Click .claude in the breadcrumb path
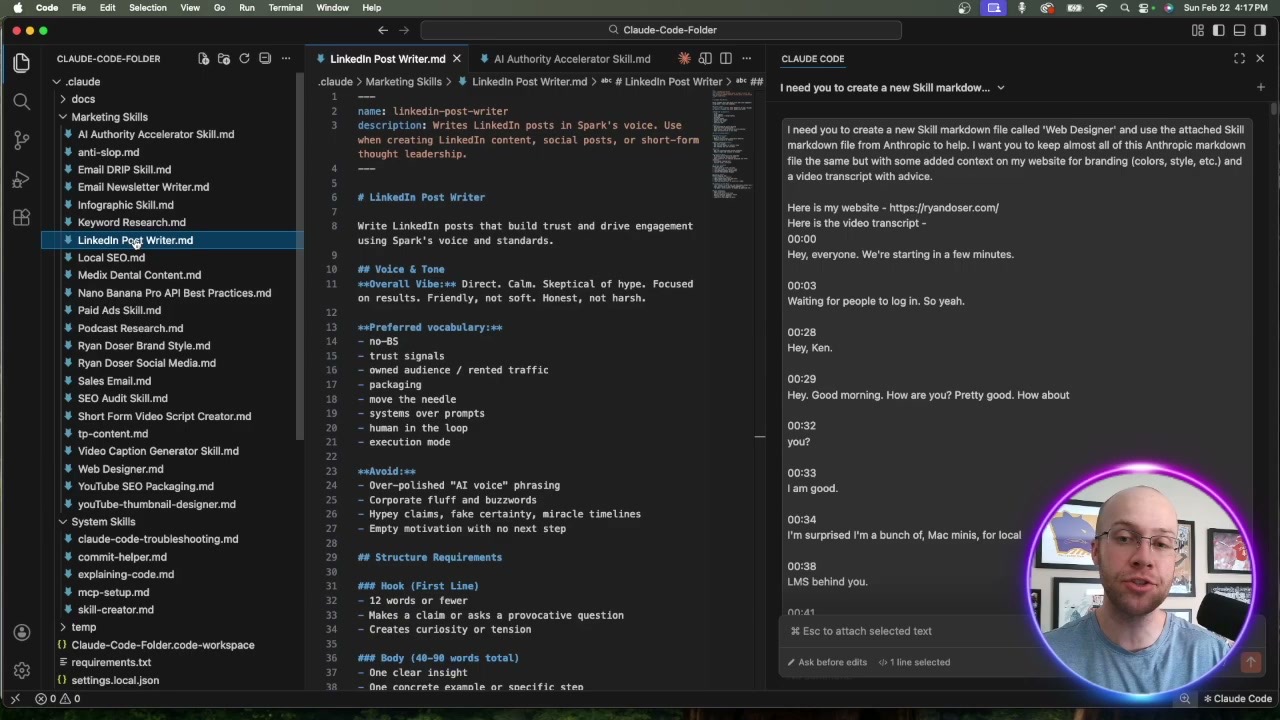The width and height of the screenshot is (1280, 720). click(x=335, y=82)
